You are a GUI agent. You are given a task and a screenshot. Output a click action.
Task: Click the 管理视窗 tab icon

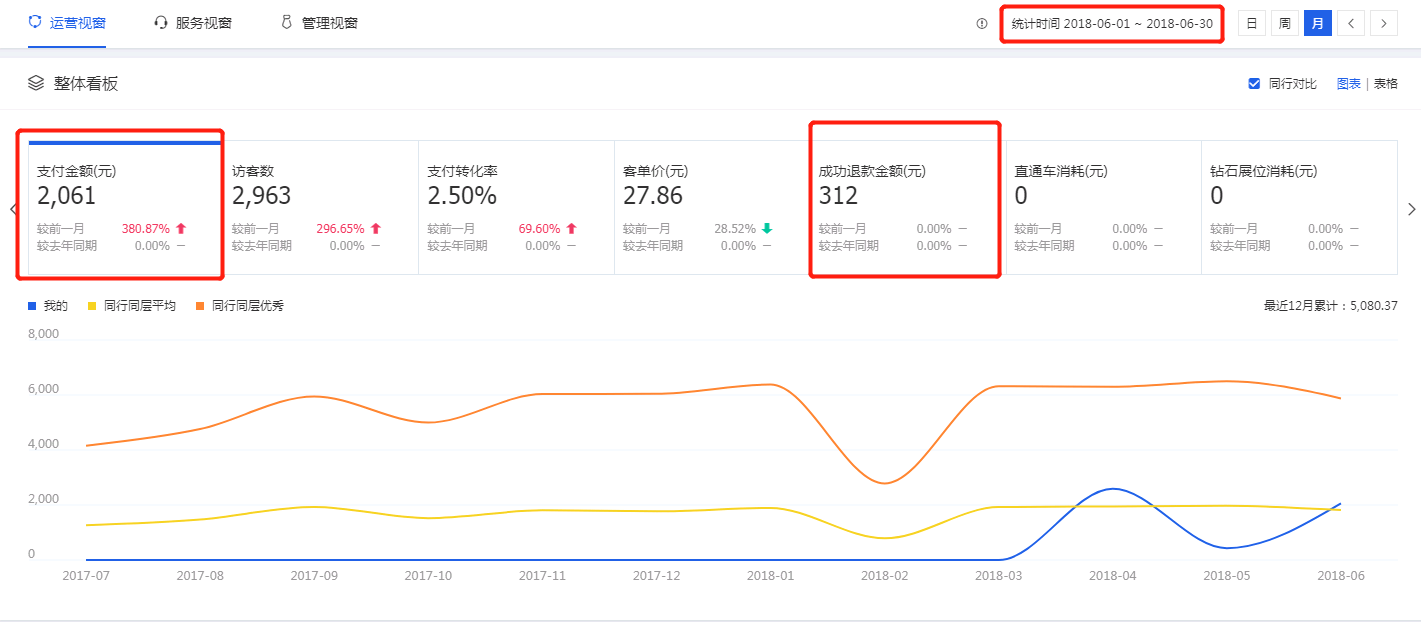286,22
